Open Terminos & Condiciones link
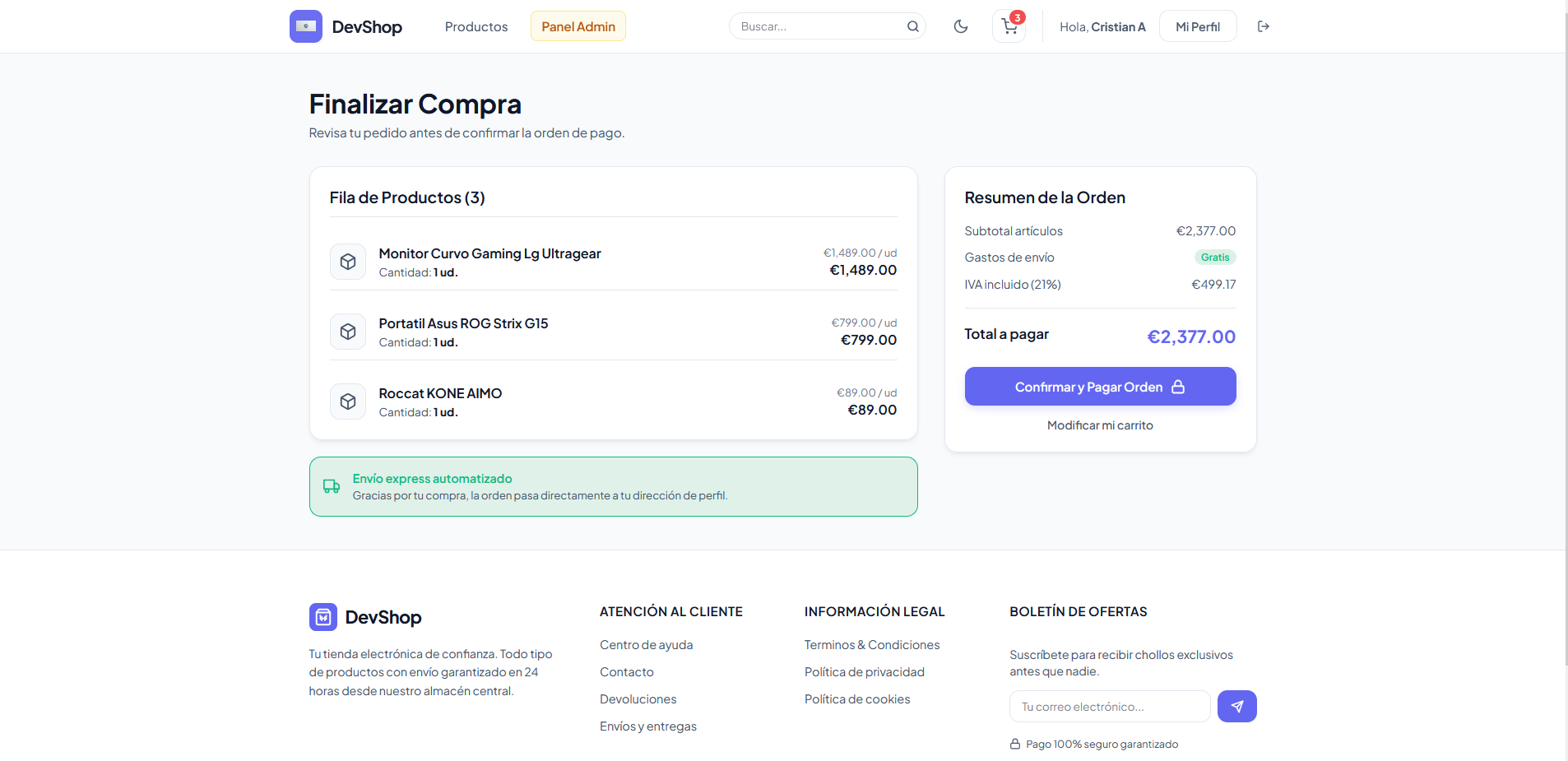 point(872,645)
